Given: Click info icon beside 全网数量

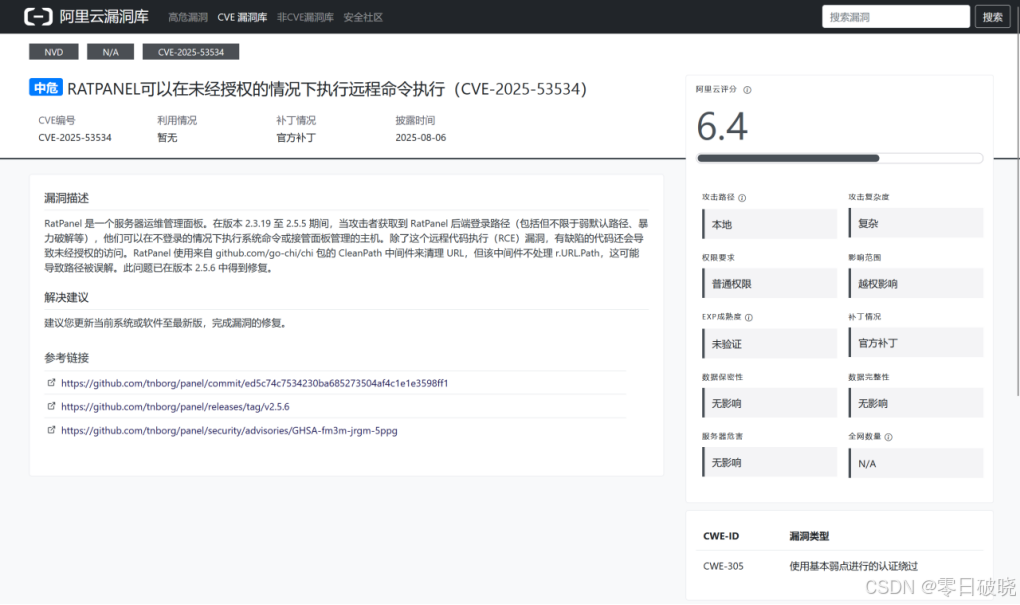Looking at the screenshot, I should [889, 437].
